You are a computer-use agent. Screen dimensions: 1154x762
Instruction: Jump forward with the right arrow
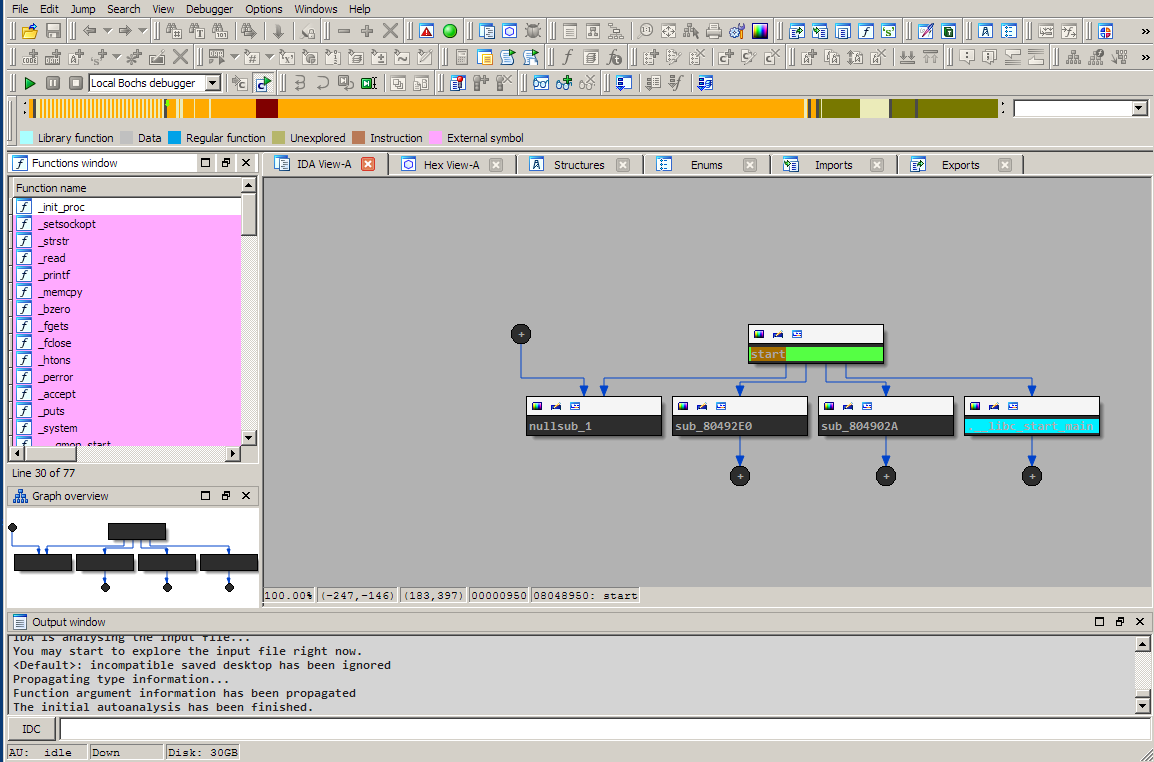pos(125,31)
